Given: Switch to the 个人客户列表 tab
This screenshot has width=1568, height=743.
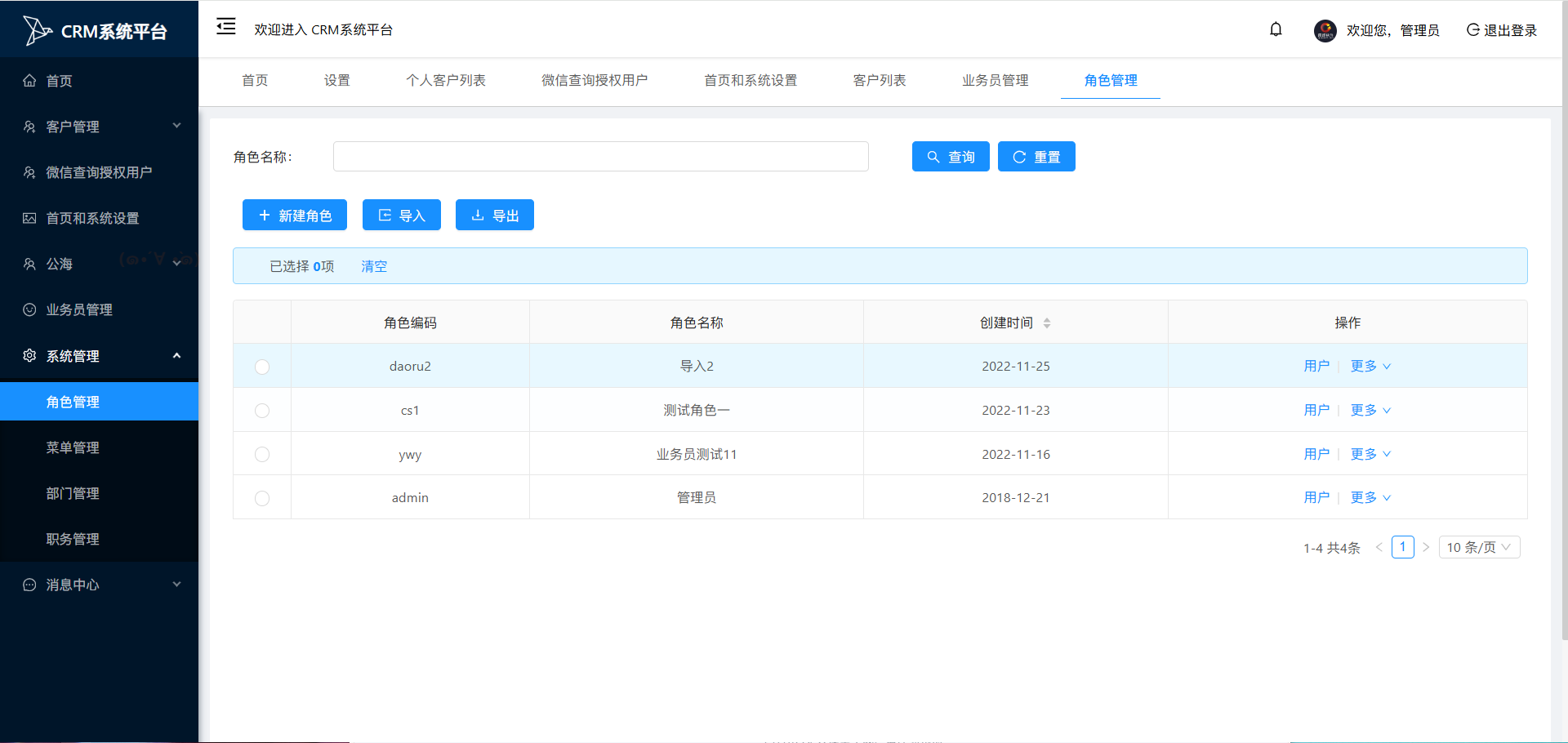Looking at the screenshot, I should pyautogui.click(x=446, y=80).
